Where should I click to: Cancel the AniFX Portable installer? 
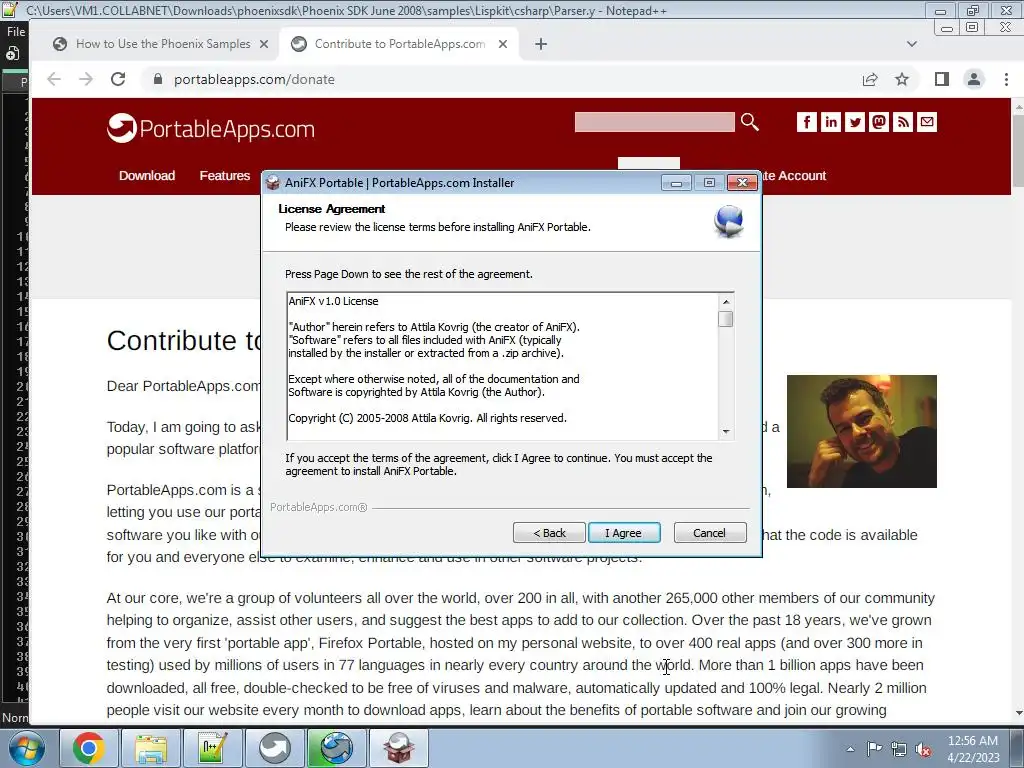click(x=709, y=533)
